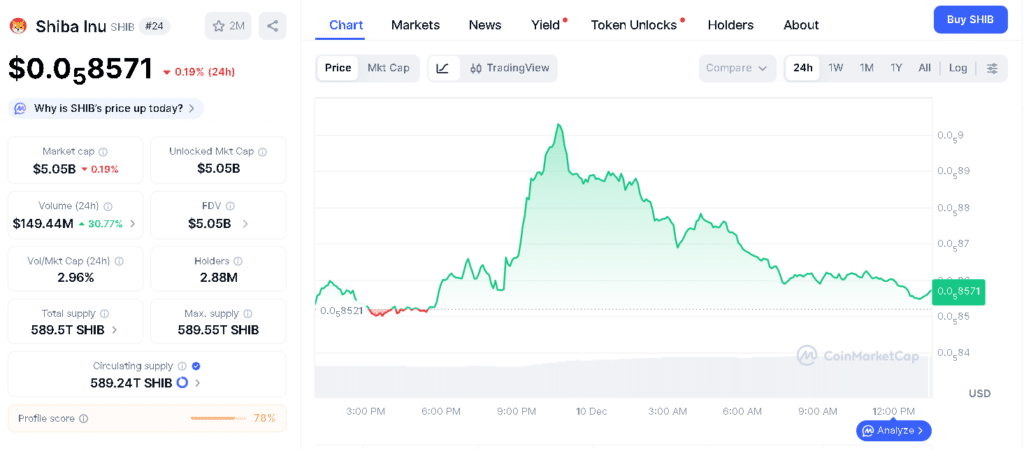1024x449 pixels.
Task: Add SHIB to watchlist star button
Action: pos(228,26)
